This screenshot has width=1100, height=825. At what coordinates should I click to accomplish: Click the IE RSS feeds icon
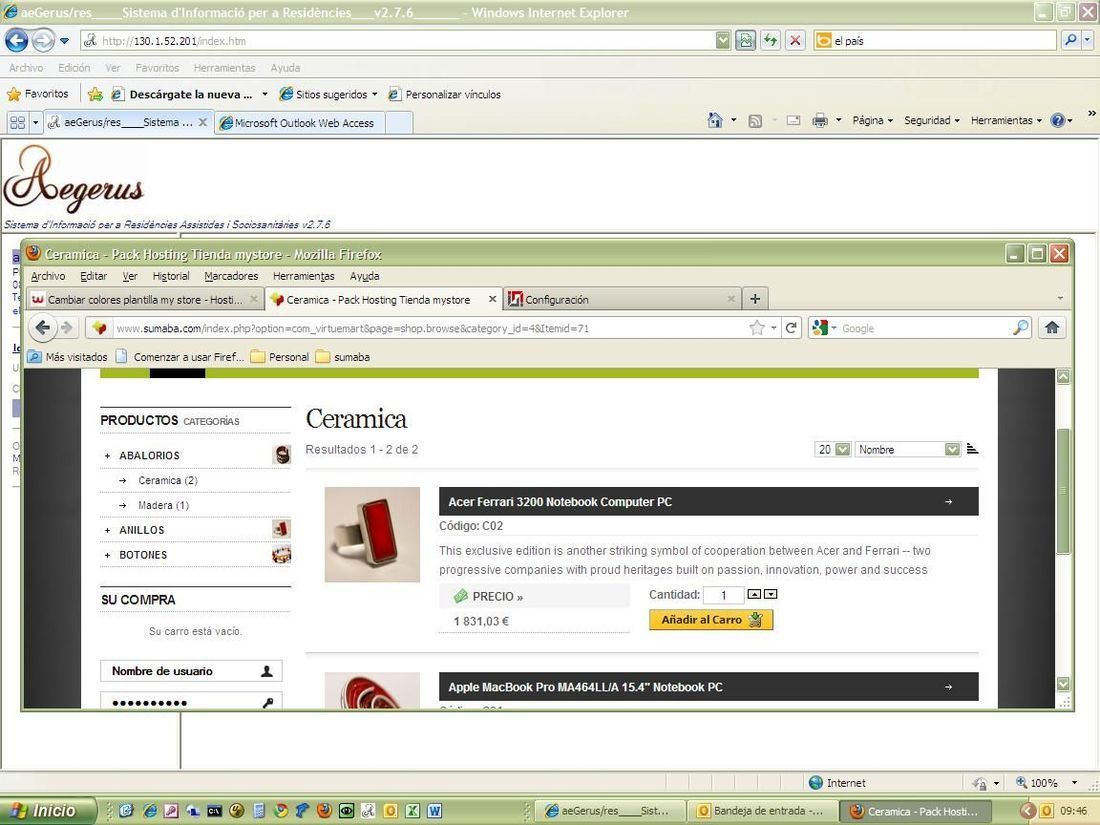click(x=756, y=121)
